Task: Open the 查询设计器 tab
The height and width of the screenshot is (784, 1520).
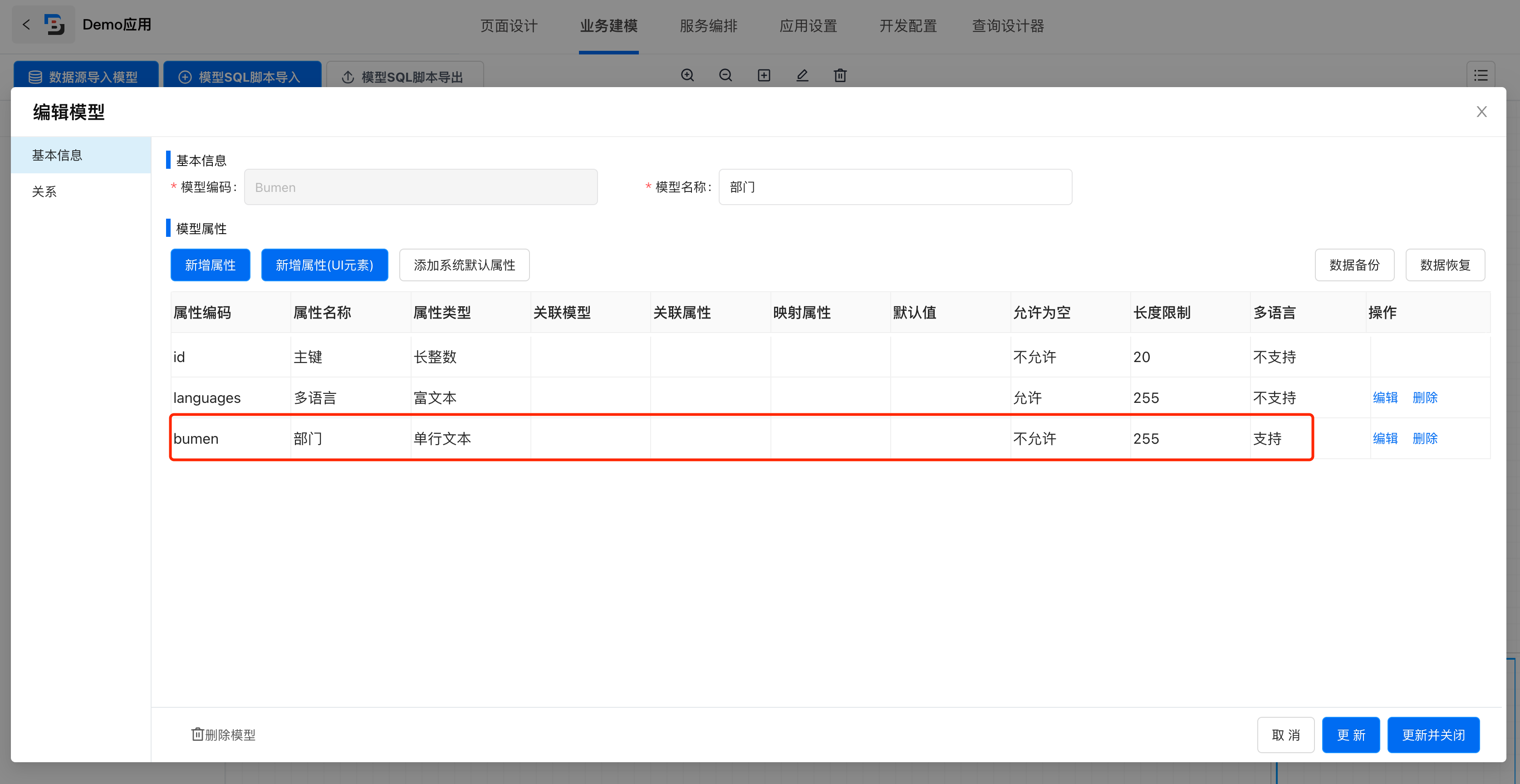Action: pos(1008,26)
